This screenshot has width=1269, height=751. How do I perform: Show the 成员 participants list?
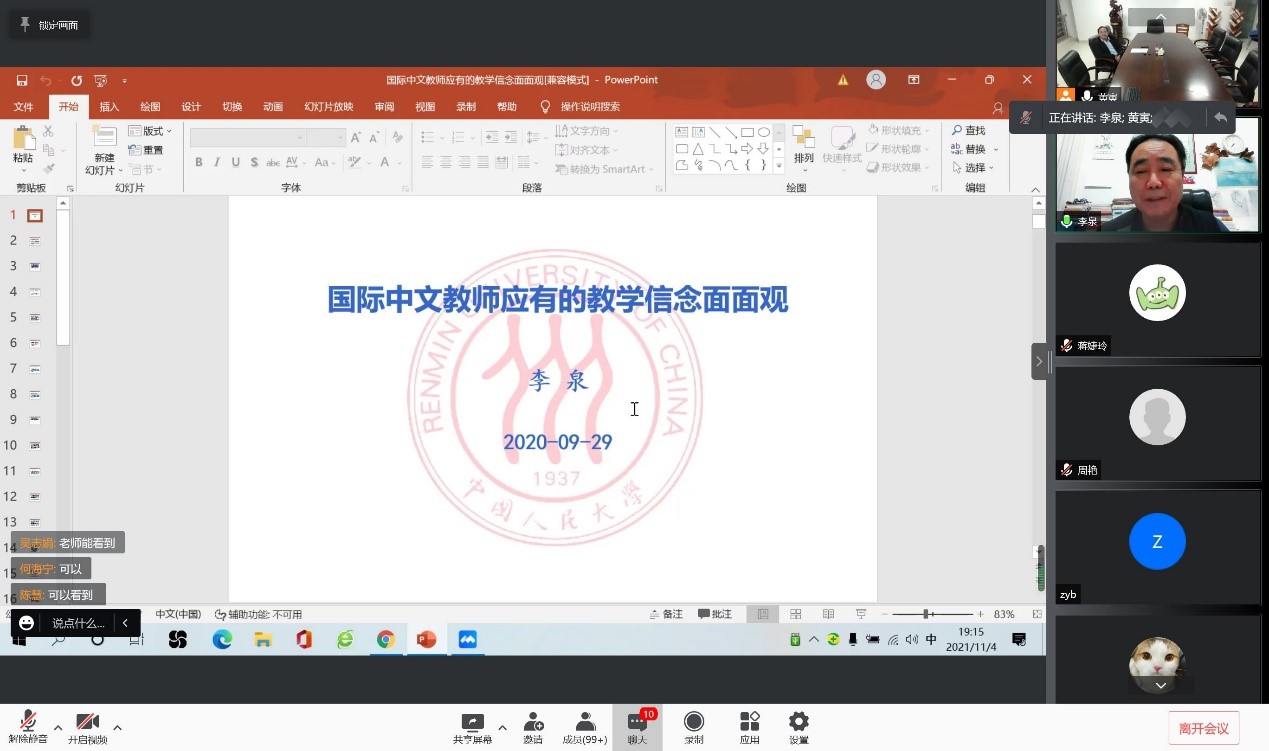tap(585, 728)
